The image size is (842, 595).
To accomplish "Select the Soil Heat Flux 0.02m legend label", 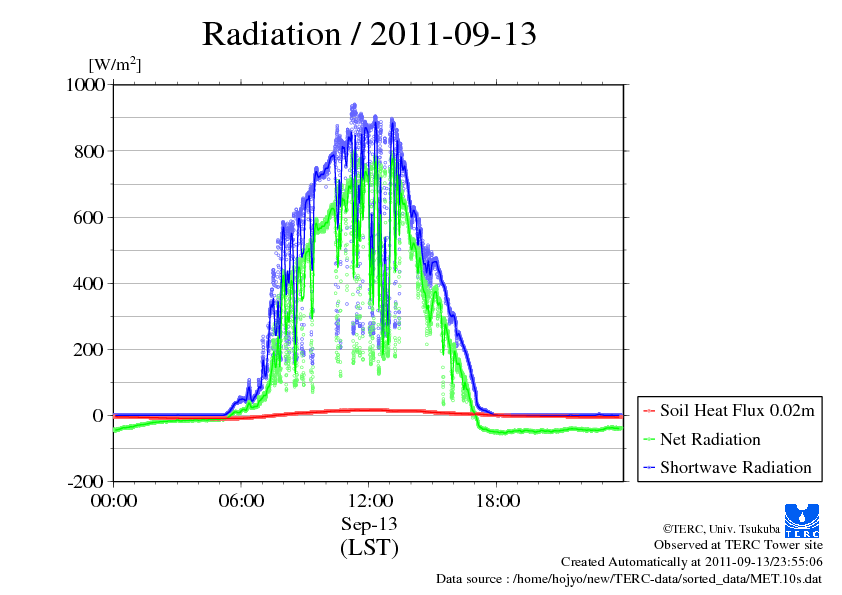I will tap(734, 411).
